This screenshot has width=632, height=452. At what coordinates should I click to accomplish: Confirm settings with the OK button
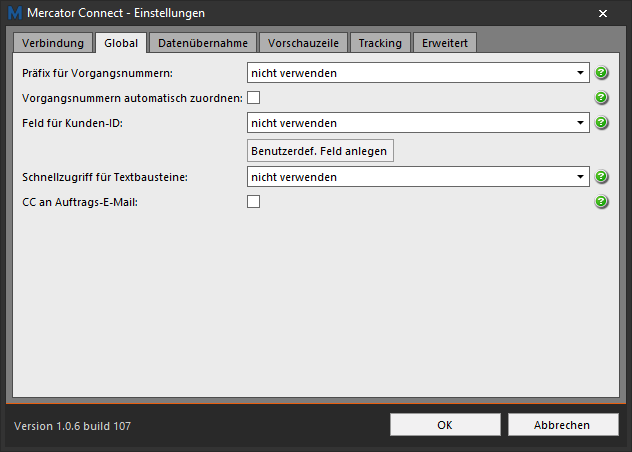[x=445, y=425]
